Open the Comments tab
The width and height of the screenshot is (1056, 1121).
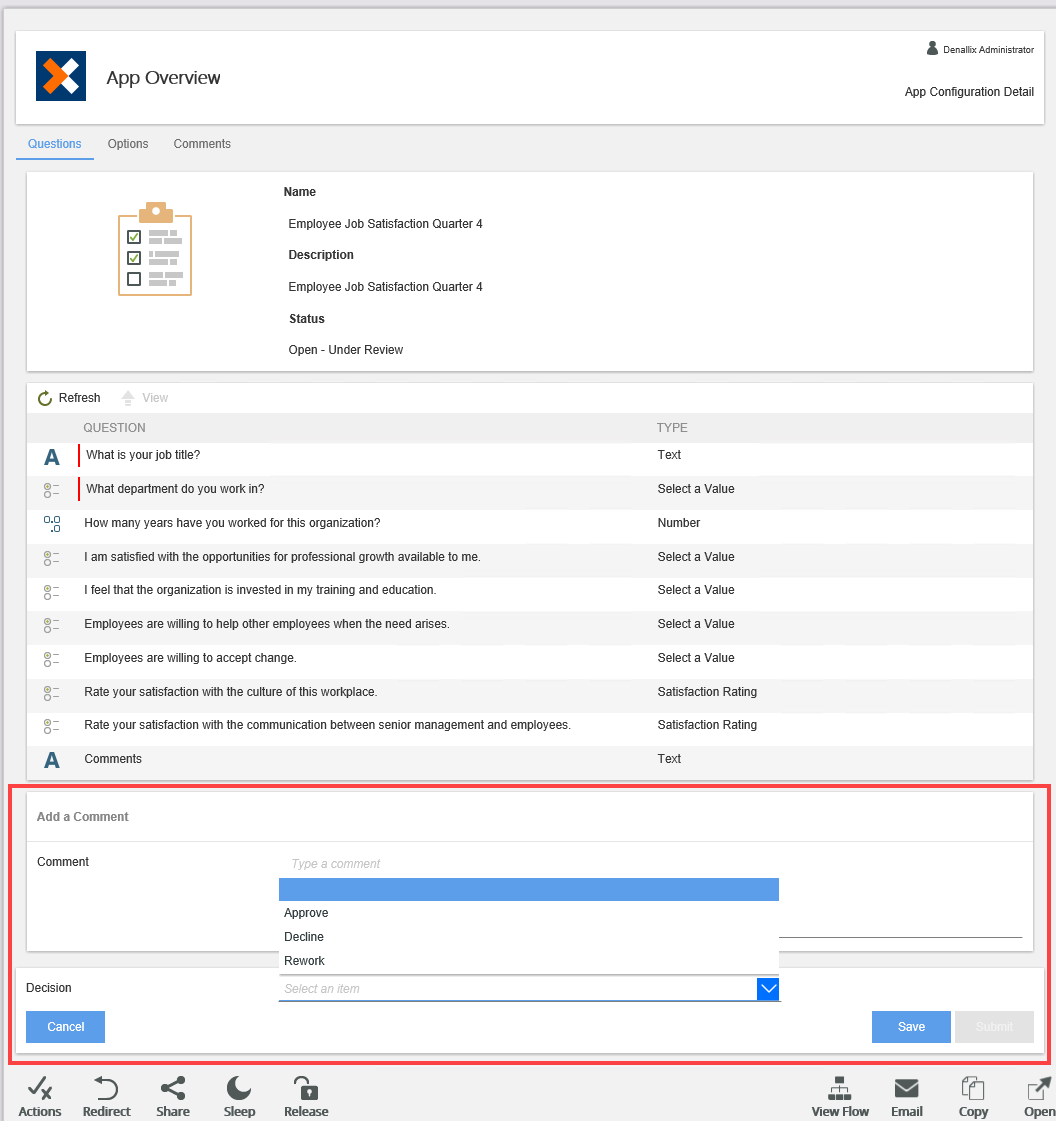202,144
